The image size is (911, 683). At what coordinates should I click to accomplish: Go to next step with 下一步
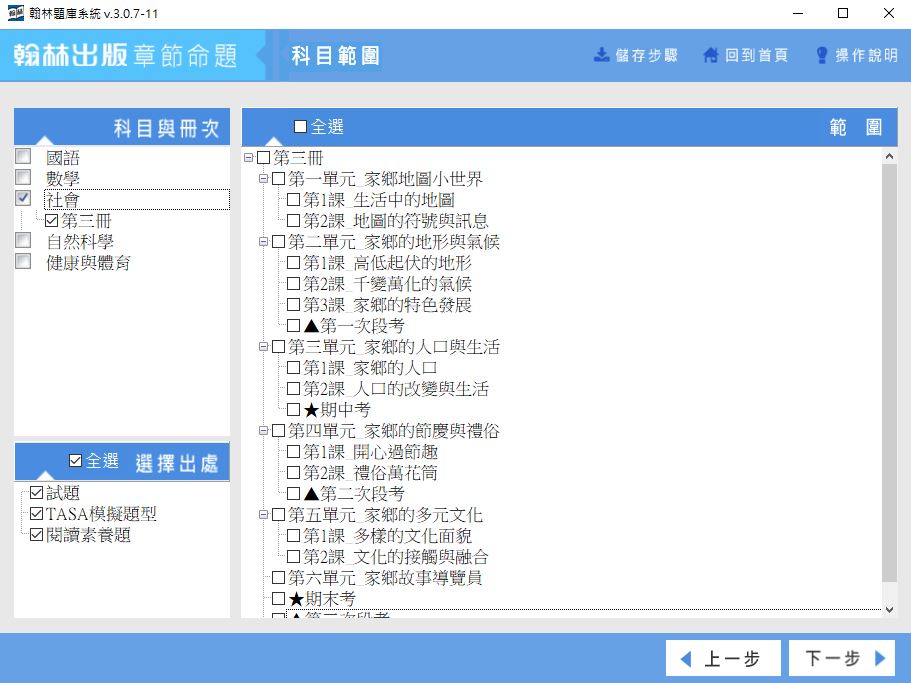pos(841,659)
